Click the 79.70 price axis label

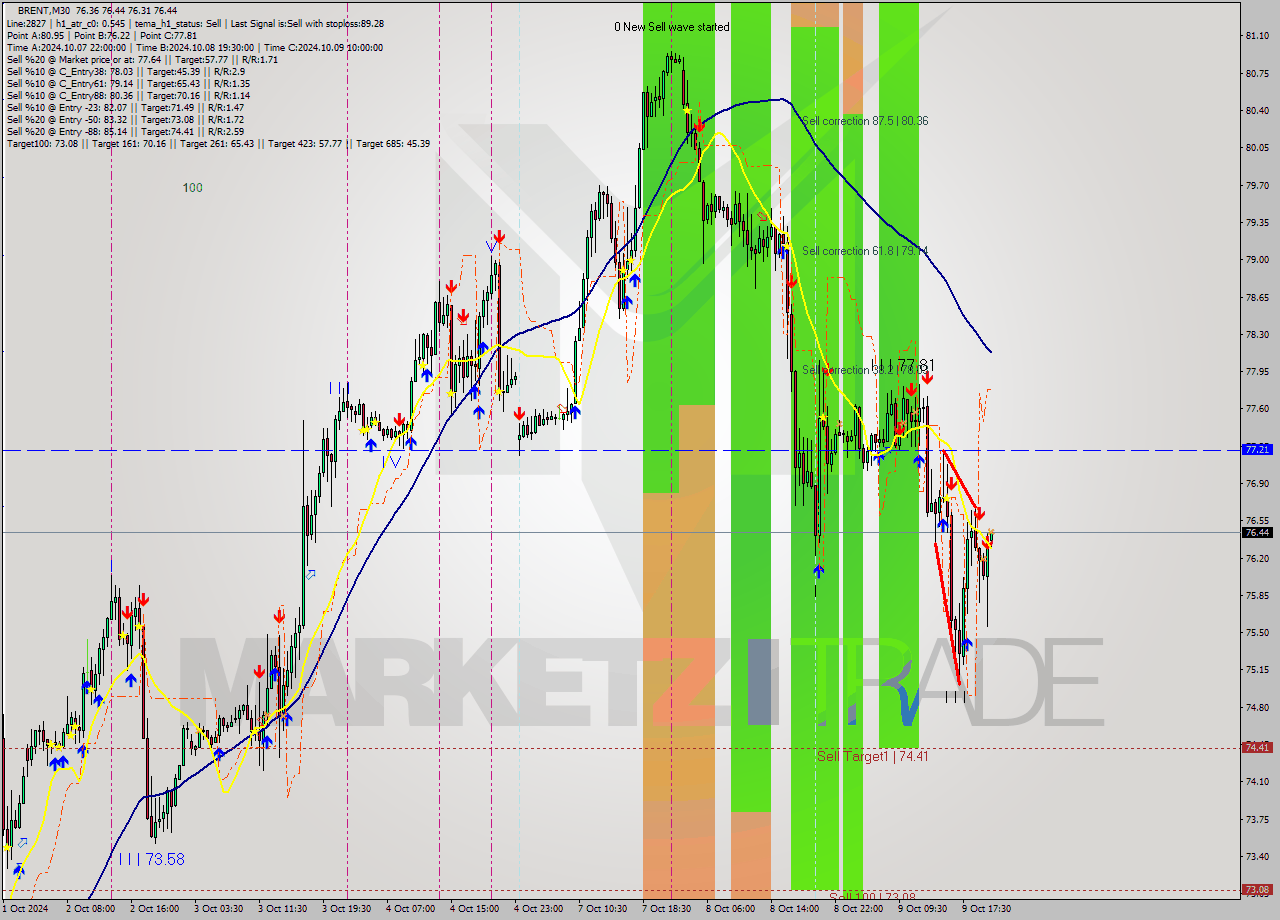pos(1257,185)
